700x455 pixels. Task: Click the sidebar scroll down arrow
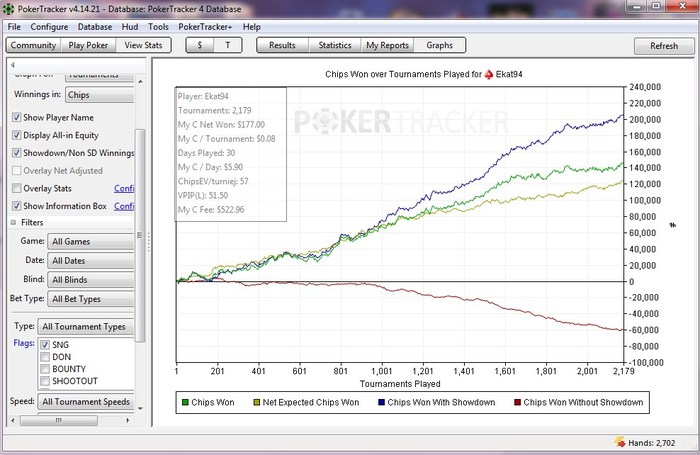coord(140,408)
